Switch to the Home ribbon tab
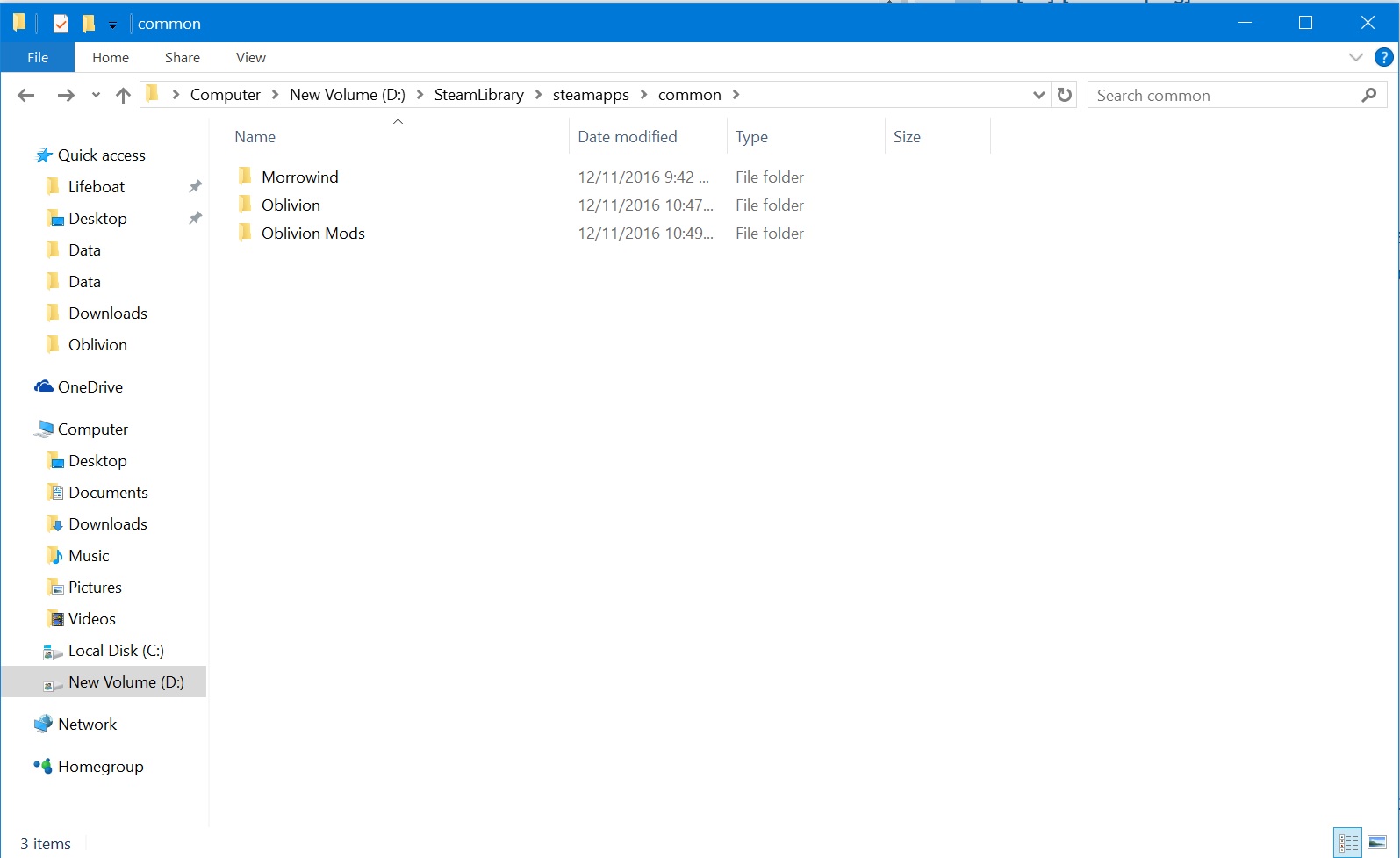Viewport: 1400px width, 858px height. (111, 57)
